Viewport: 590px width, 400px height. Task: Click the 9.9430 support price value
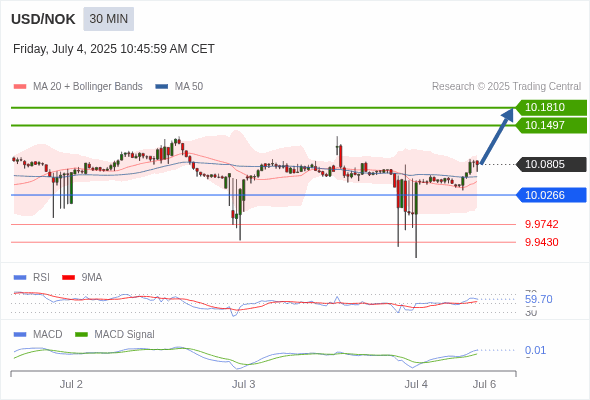(541, 242)
